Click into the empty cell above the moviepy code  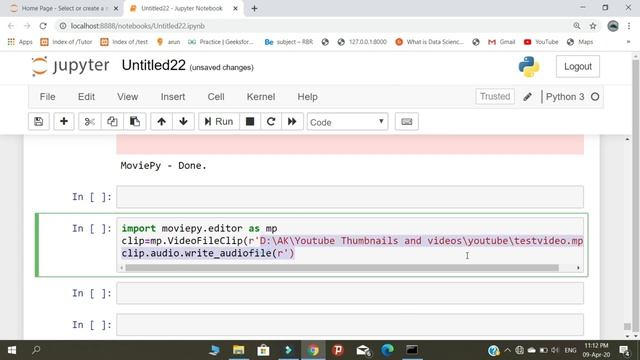point(350,197)
